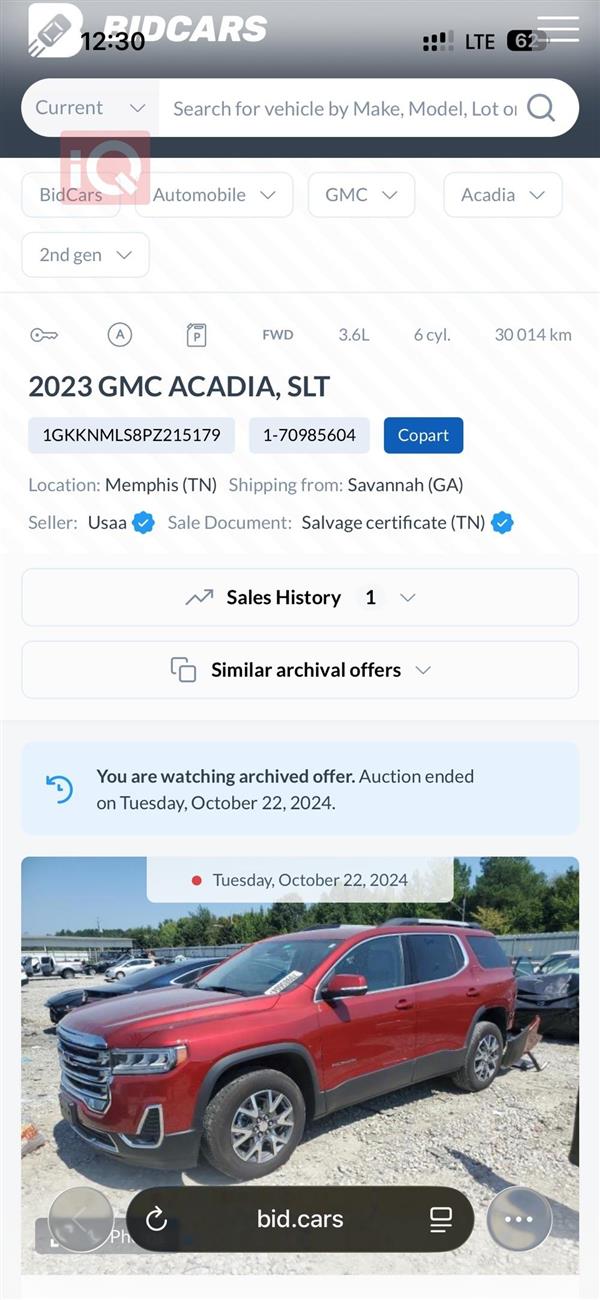600x1300 pixels.
Task: Tap the BidCars logo in the header
Action: point(148,29)
